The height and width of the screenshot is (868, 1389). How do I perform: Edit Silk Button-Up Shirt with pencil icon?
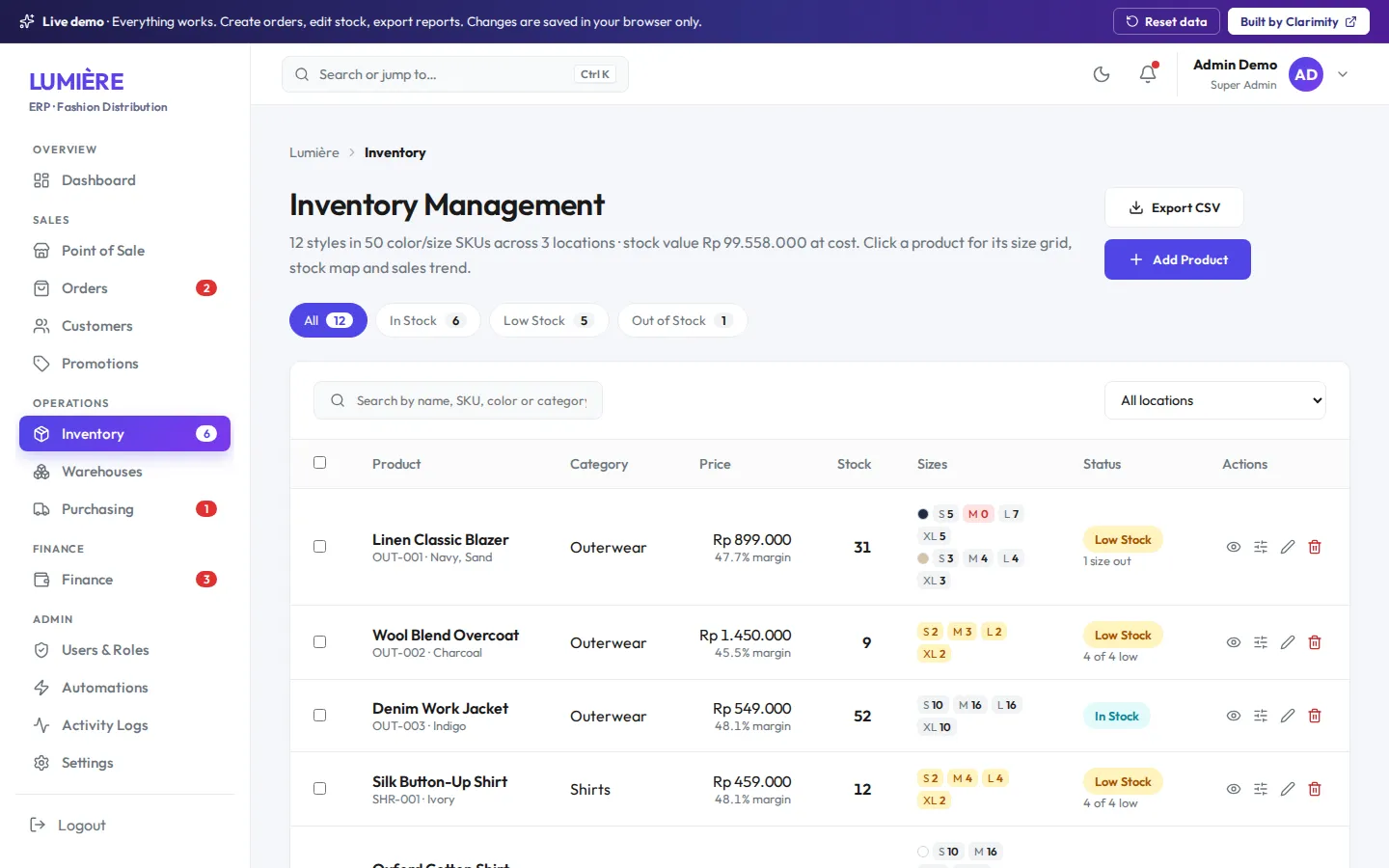(x=1288, y=789)
